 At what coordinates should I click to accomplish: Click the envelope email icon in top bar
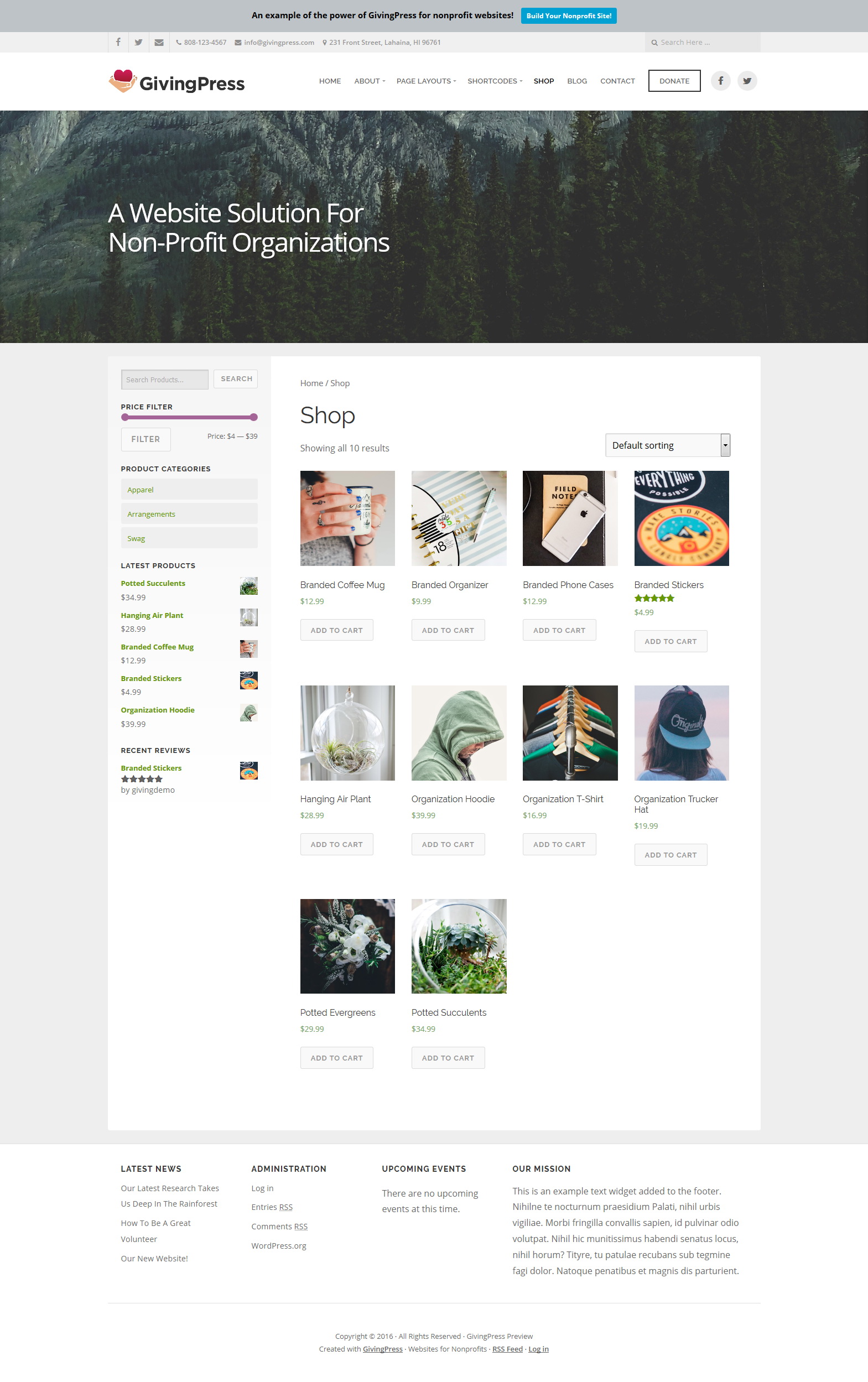click(x=159, y=43)
